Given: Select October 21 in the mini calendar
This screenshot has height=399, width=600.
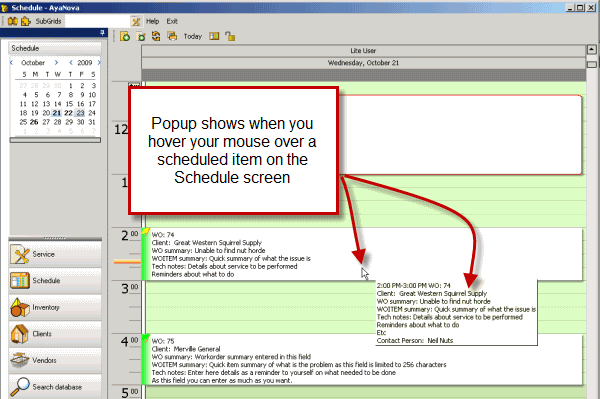Looking at the screenshot, I should pos(57,113).
